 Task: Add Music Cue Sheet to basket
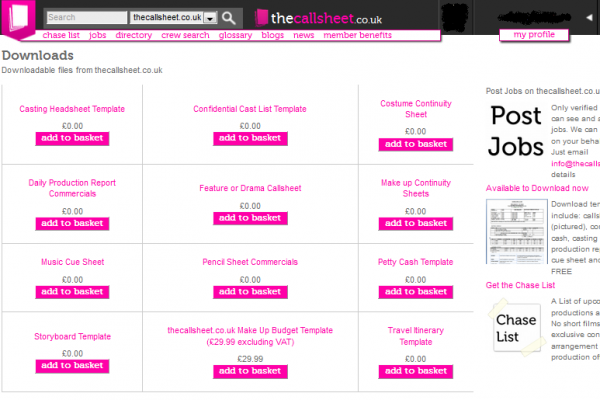[72, 292]
